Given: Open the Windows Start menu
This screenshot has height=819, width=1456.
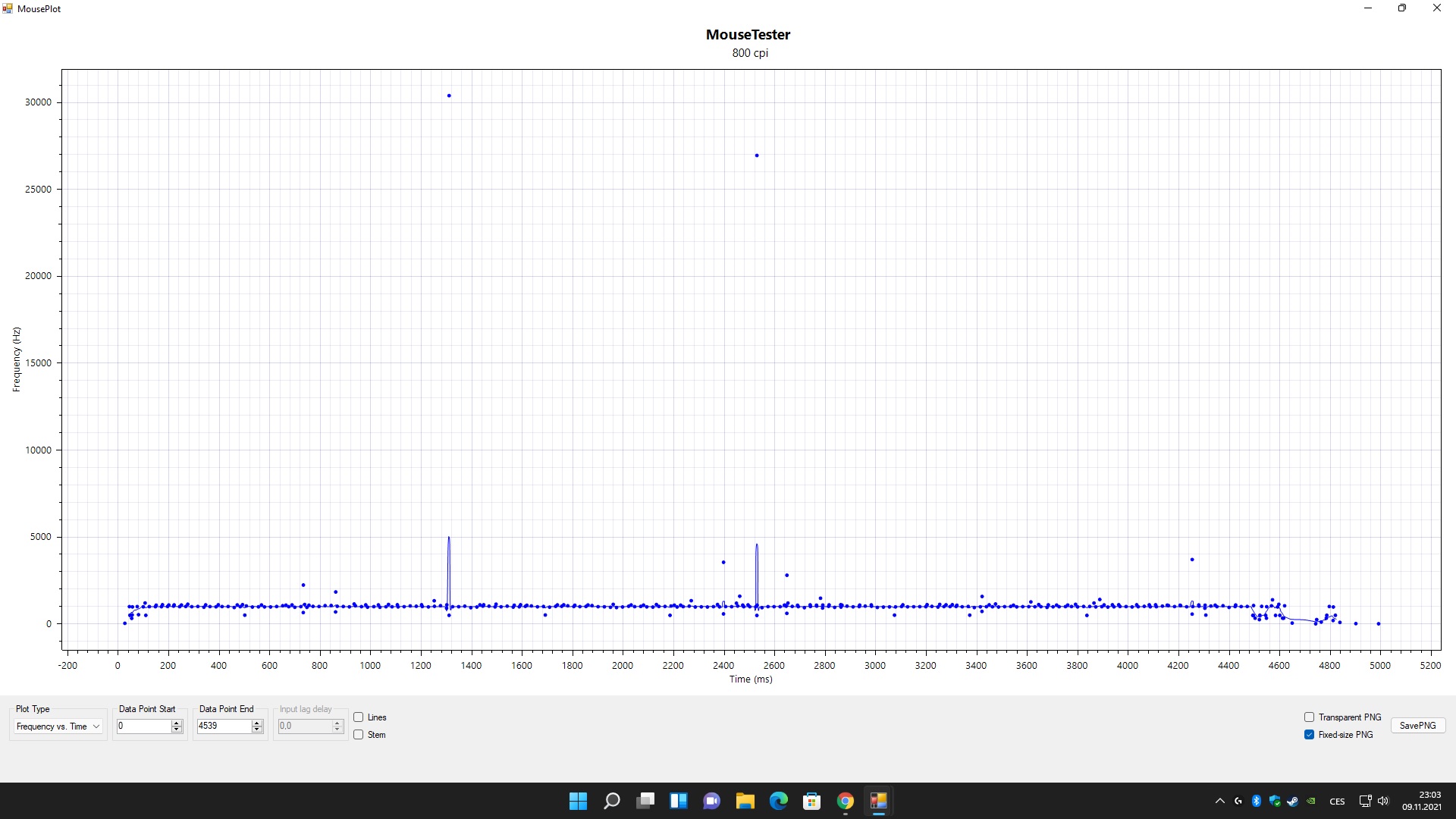Looking at the screenshot, I should tap(578, 801).
